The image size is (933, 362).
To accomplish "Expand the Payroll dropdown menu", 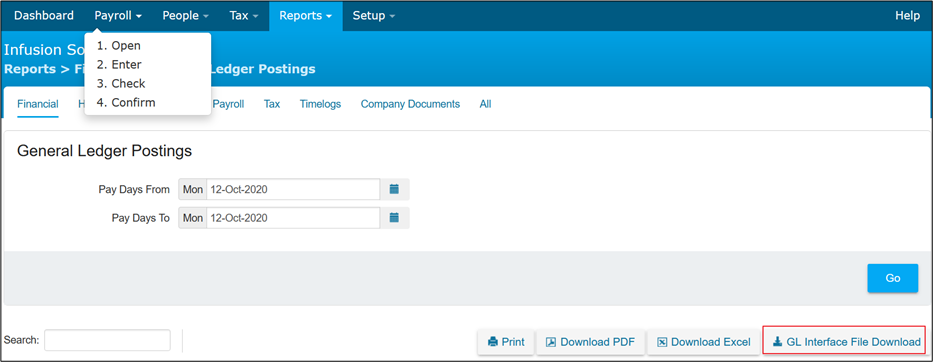I will click(118, 15).
